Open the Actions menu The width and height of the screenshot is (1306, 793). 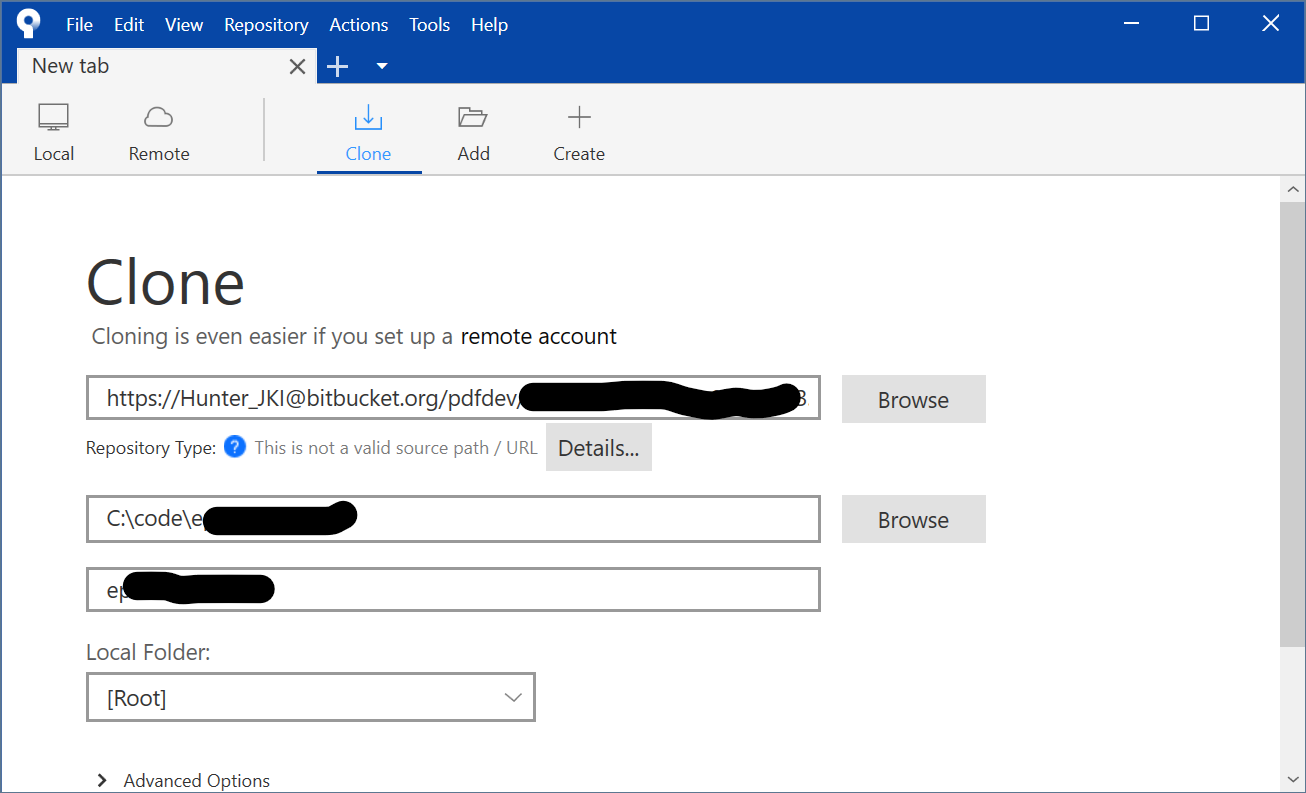click(x=359, y=25)
